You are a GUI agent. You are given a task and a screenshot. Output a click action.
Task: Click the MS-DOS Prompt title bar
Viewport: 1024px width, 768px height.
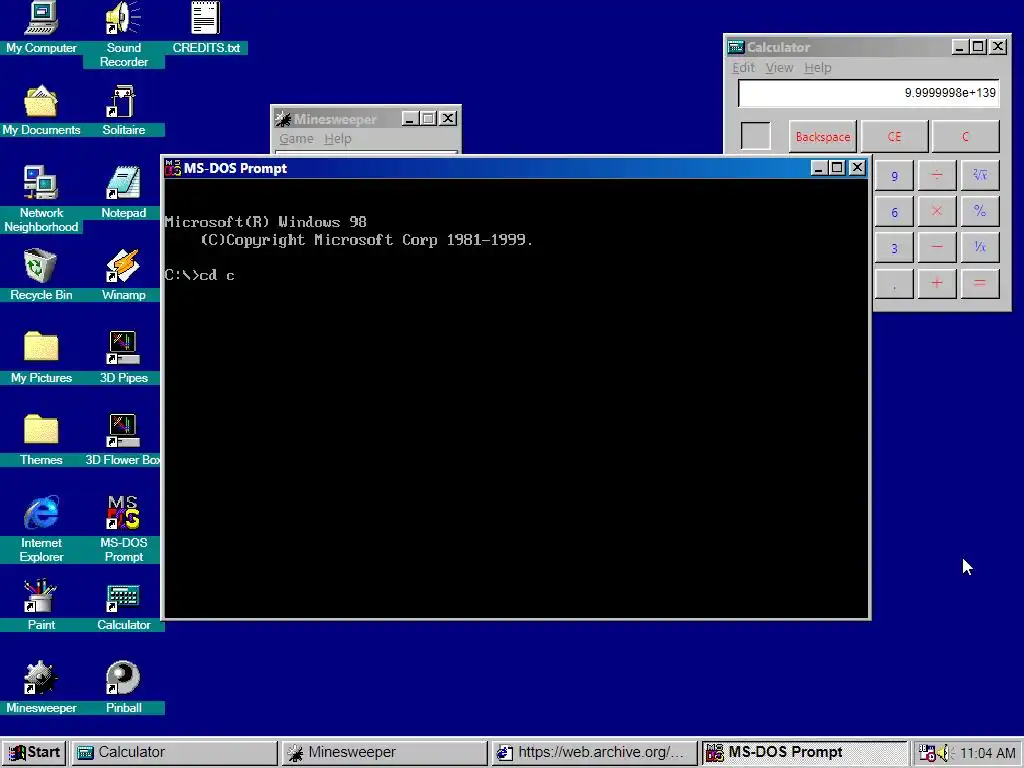(516, 168)
